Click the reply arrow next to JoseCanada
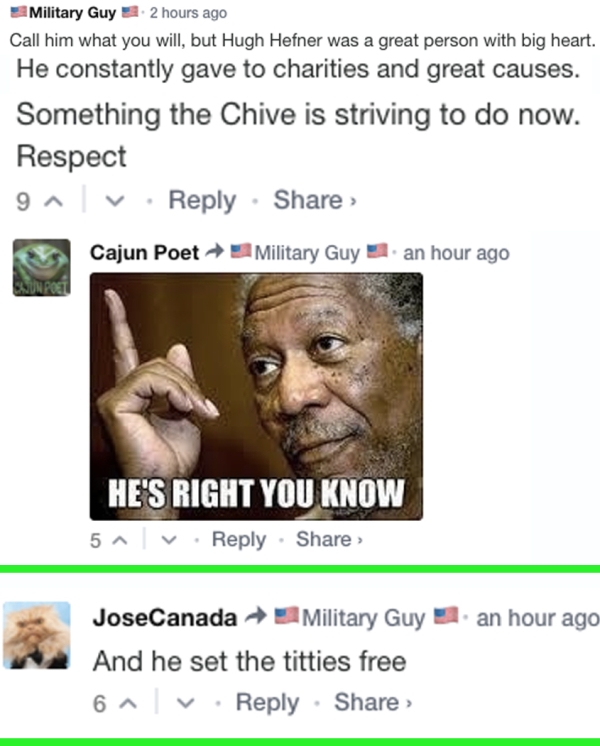 [256, 616]
